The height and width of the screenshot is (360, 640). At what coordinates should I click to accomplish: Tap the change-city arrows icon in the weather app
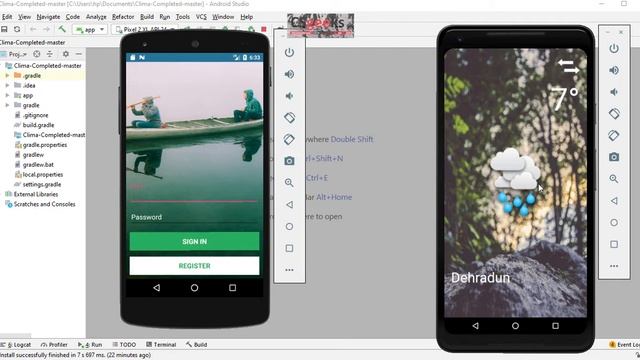tap(569, 66)
